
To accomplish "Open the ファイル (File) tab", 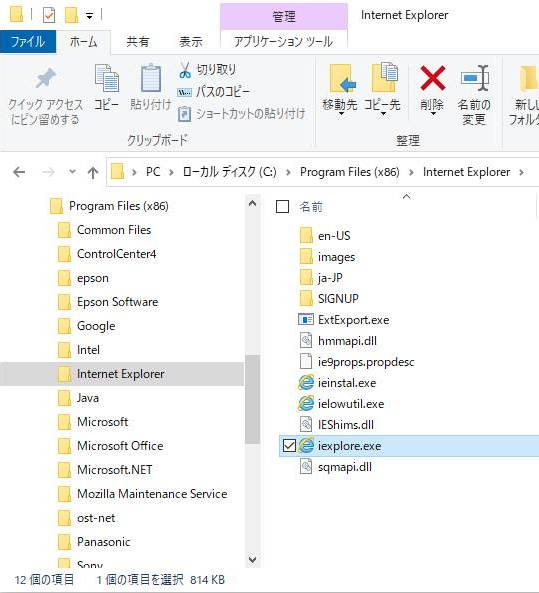I will pos(28,41).
